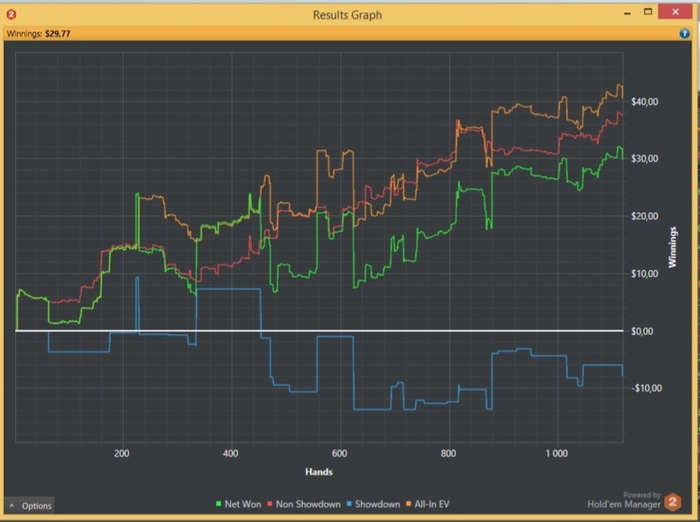Click the $0,00 axis label
Image resolution: width=700 pixels, height=522 pixels.
click(x=642, y=331)
